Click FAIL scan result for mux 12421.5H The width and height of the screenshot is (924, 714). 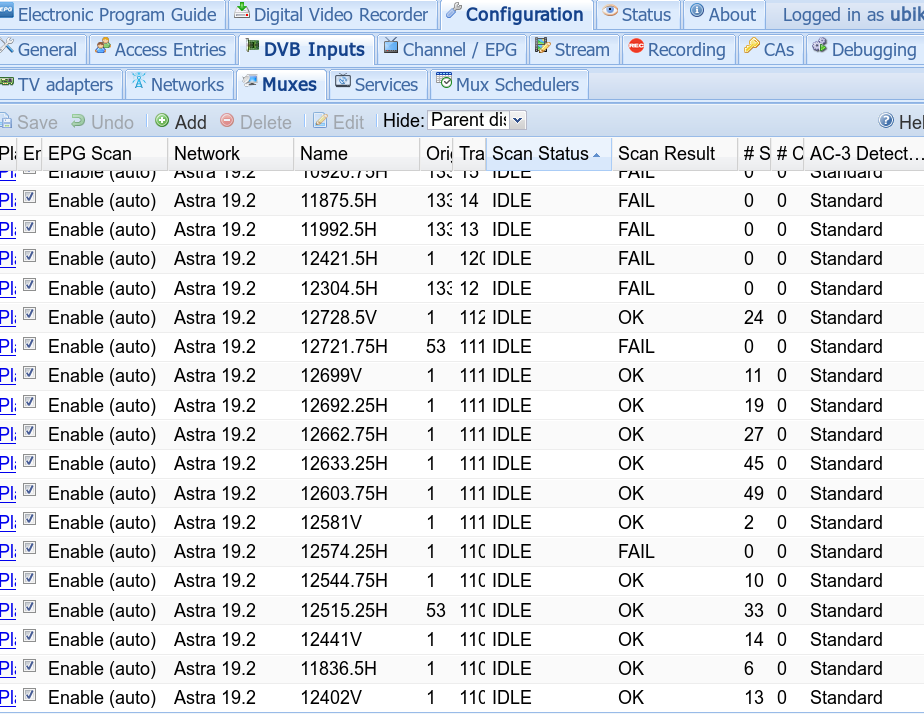point(636,259)
